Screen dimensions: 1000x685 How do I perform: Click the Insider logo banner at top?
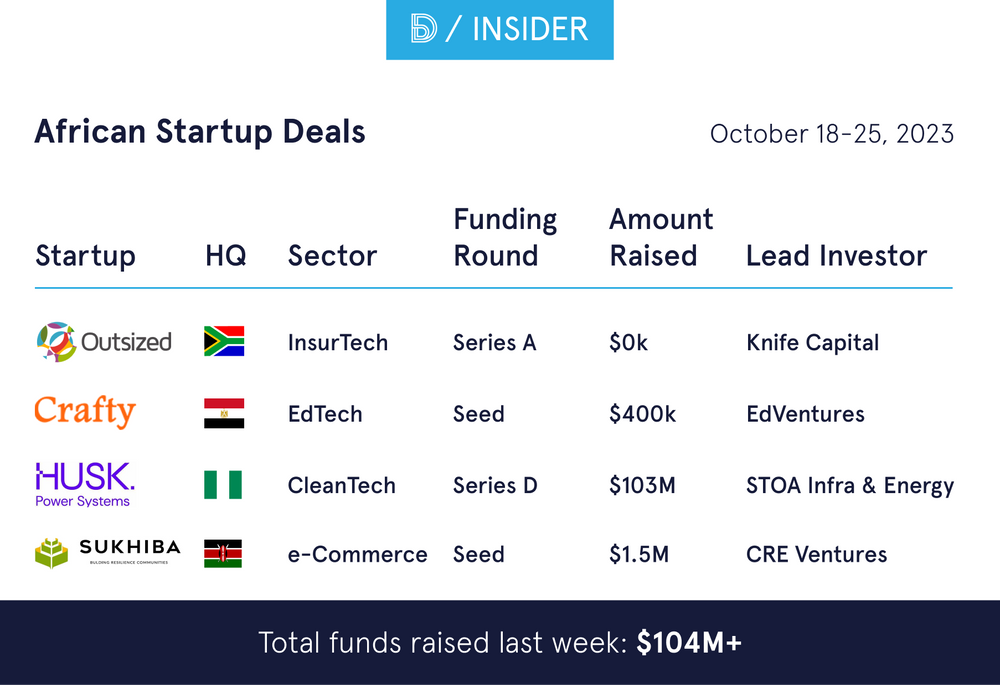(499, 30)
